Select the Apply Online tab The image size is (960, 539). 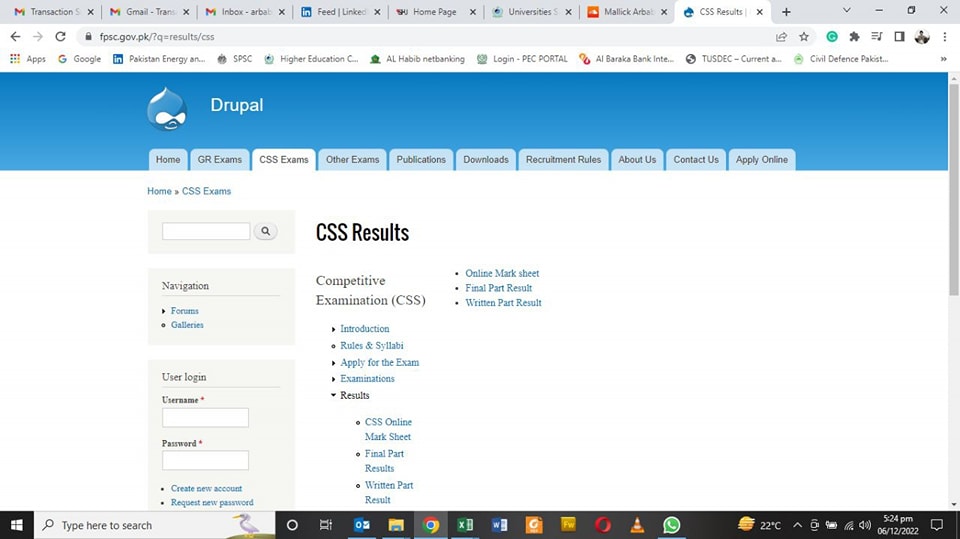[762, 159]
